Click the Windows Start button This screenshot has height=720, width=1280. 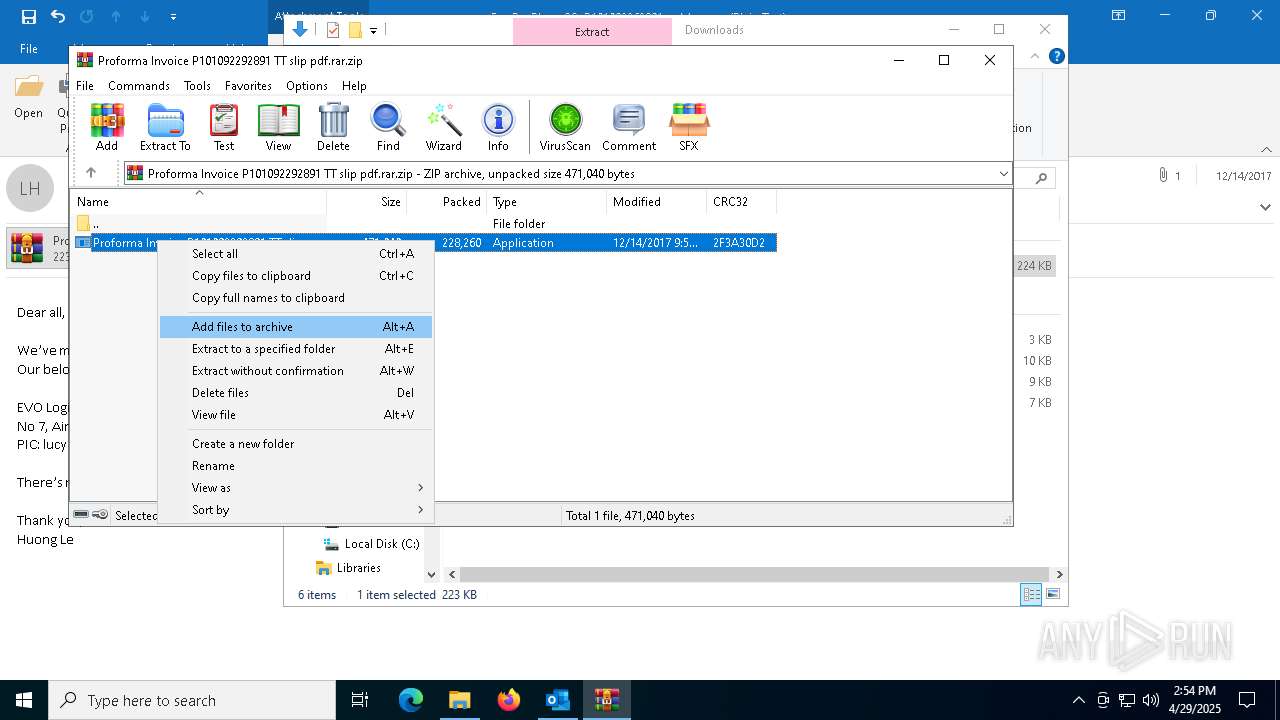click(24, 700)
